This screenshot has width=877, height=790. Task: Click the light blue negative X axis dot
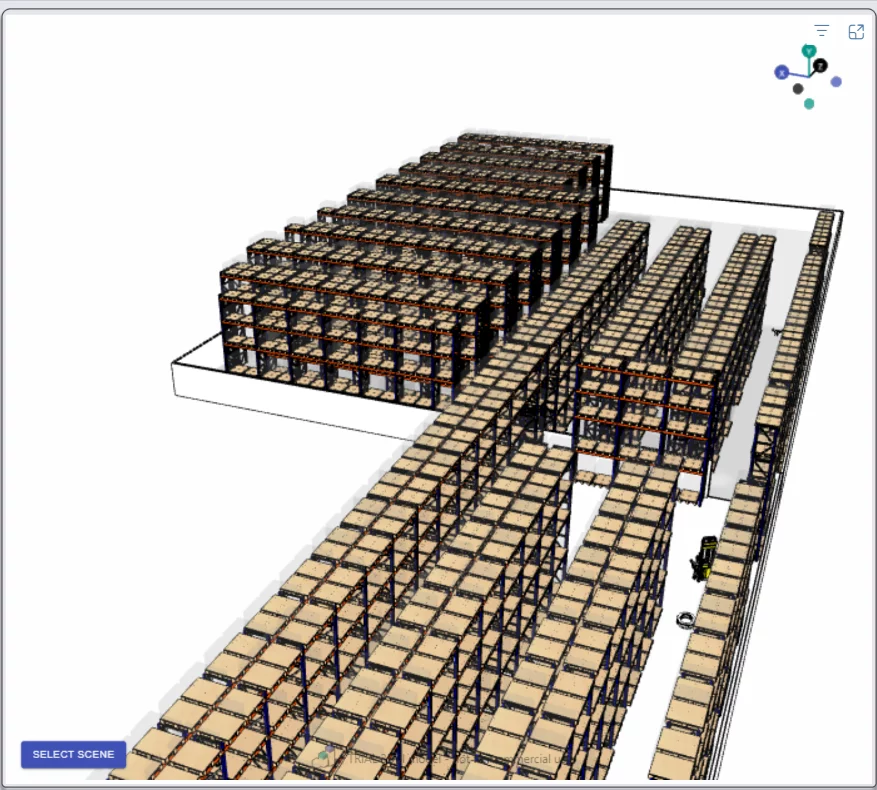click(x=836, y=82)
